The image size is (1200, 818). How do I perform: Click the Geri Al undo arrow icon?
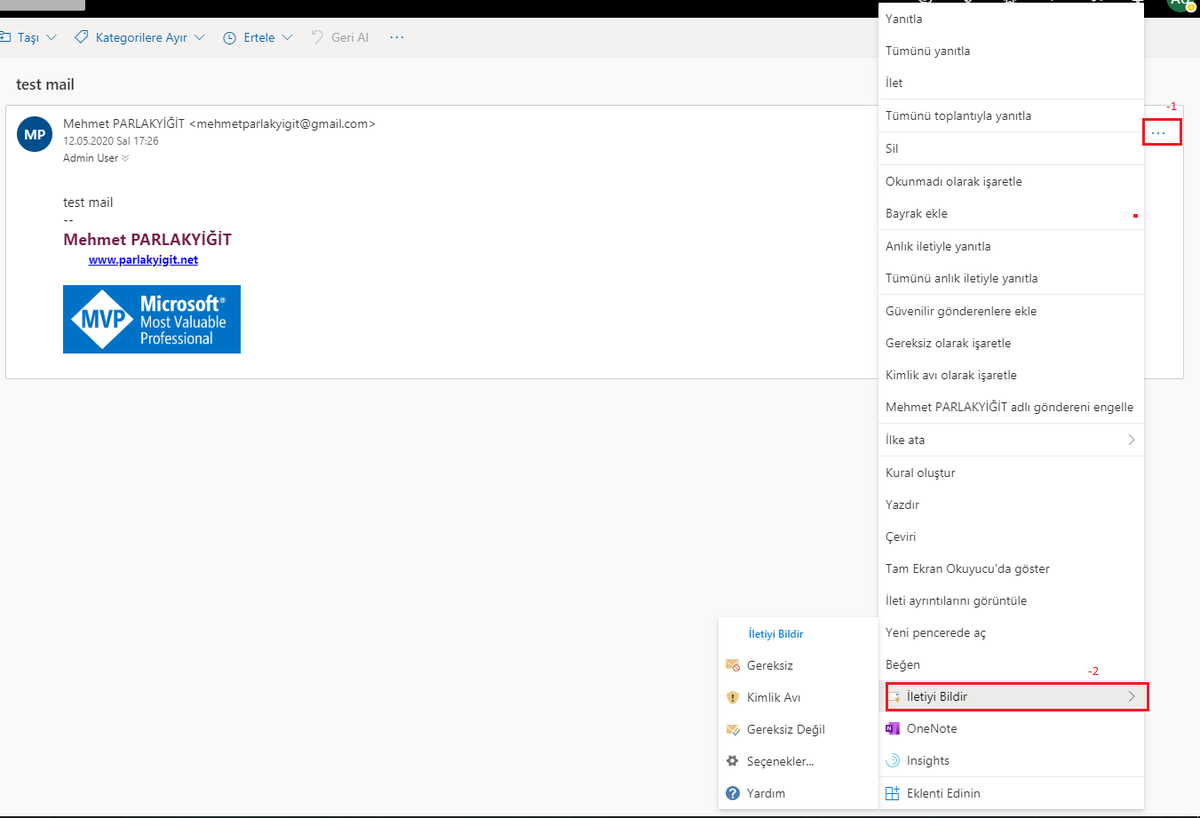[x=316, y=37]
